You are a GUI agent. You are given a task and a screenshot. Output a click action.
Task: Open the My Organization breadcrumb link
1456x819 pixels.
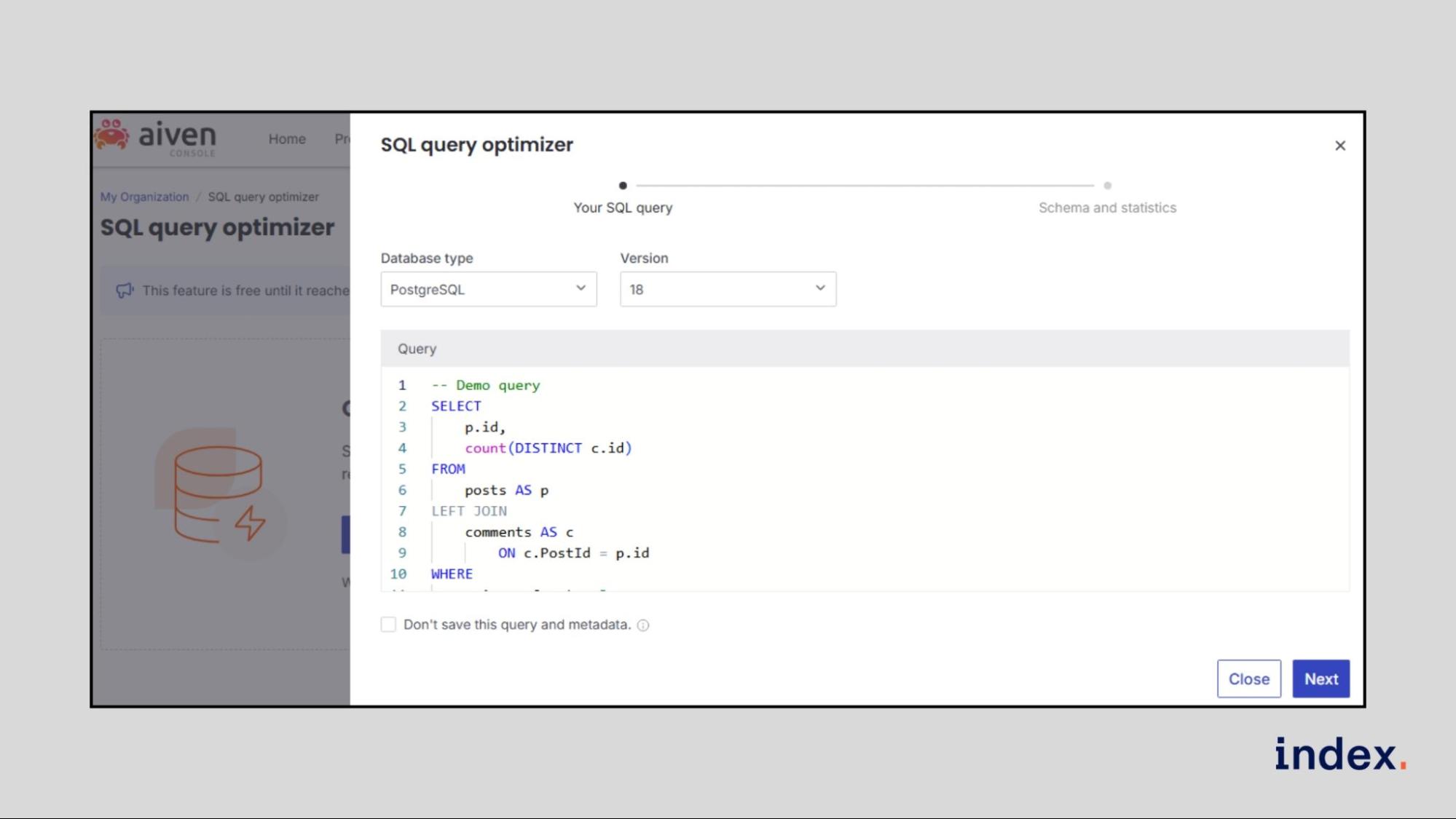(x=144, y=197)
